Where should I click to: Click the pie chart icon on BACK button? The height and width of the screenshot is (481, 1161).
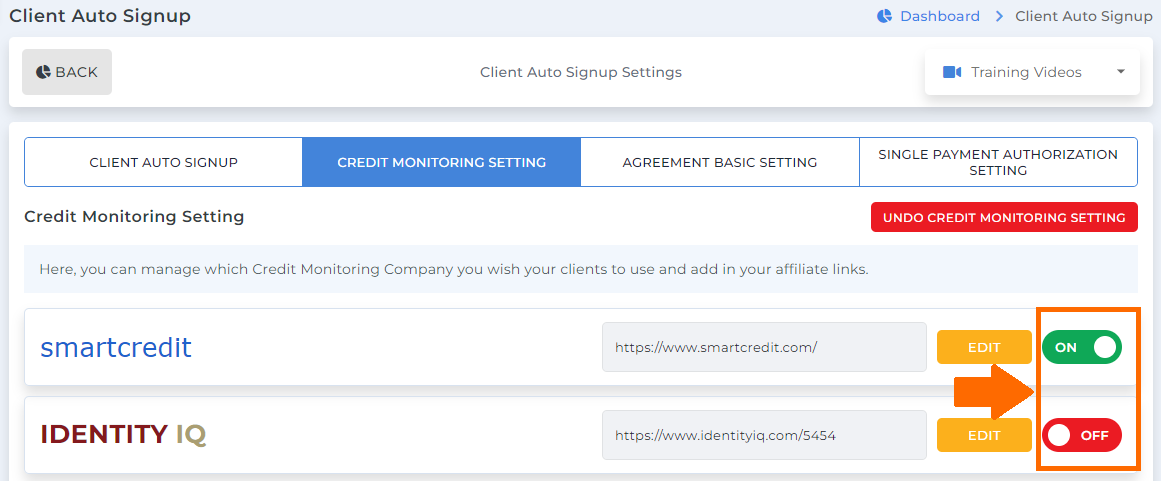coord(44,72)
